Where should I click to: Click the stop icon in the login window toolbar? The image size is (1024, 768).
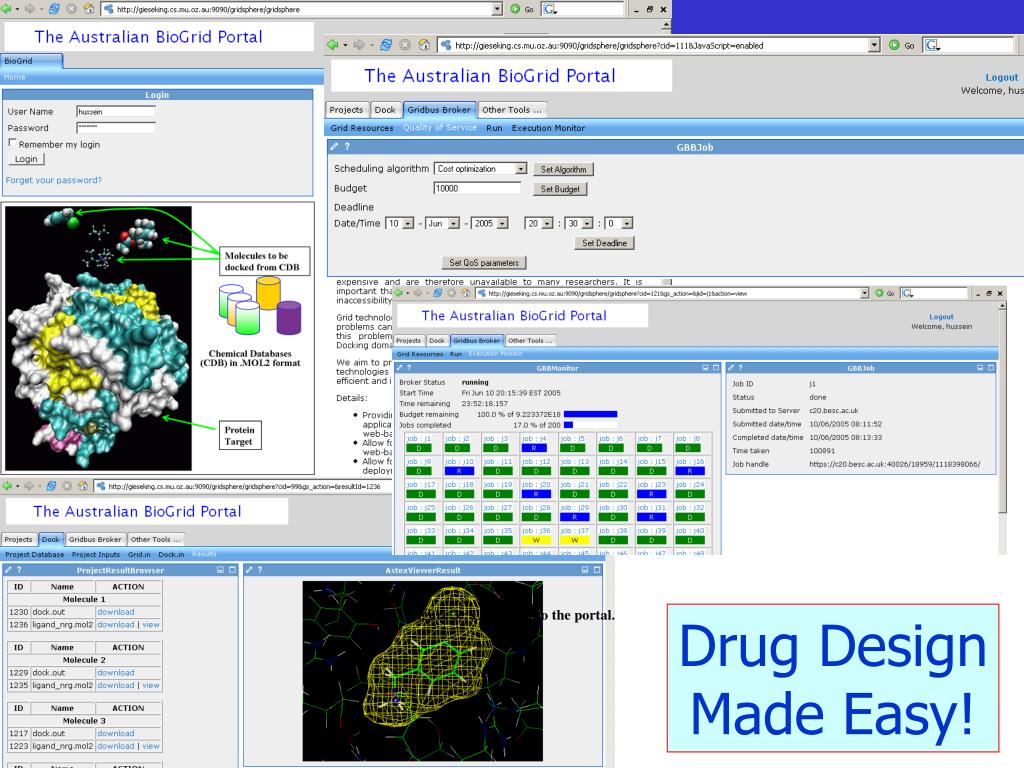click(x=72, y=9)
